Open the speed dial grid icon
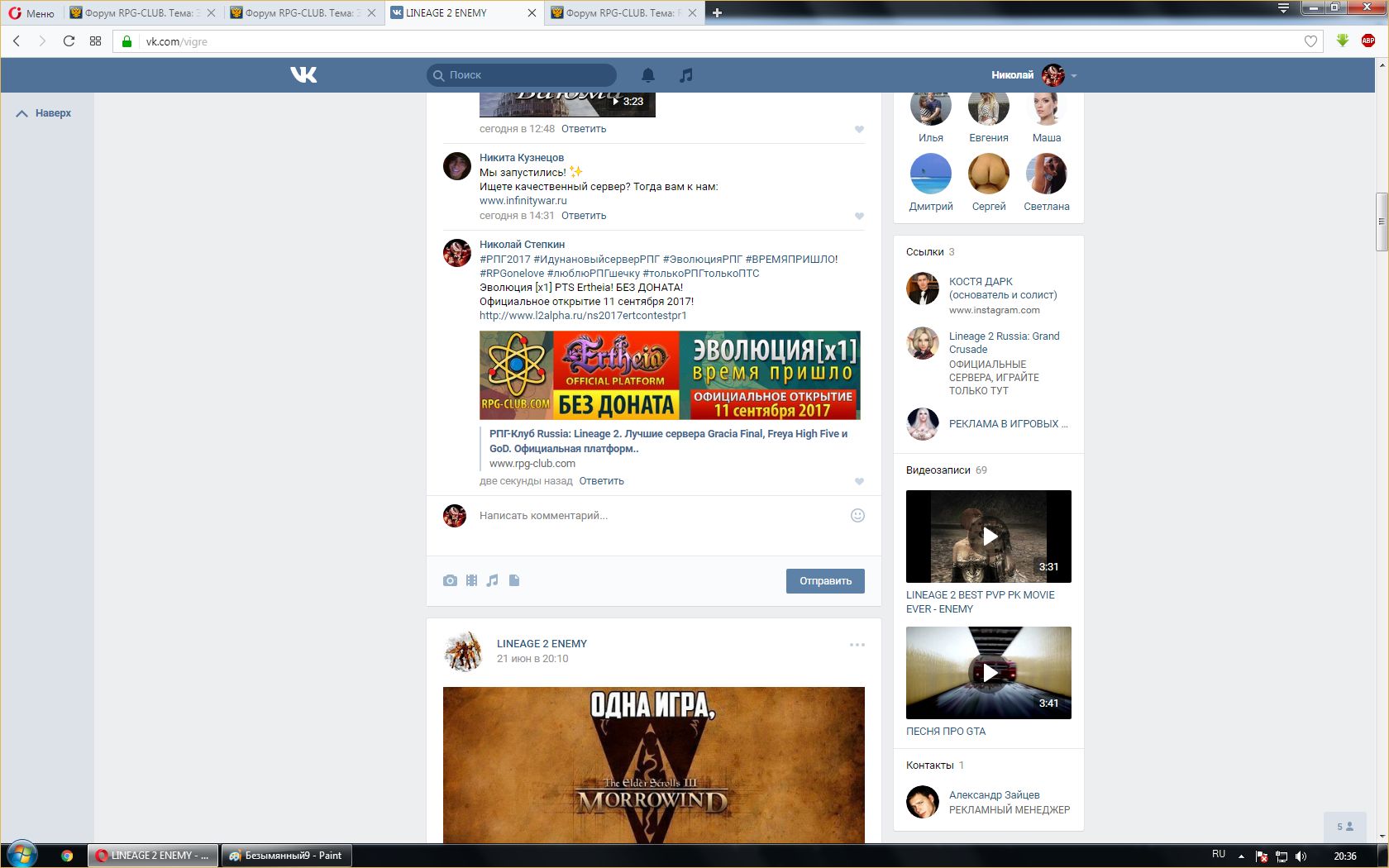This screenshot has width=1389, height=868. (x=95, y=41)
